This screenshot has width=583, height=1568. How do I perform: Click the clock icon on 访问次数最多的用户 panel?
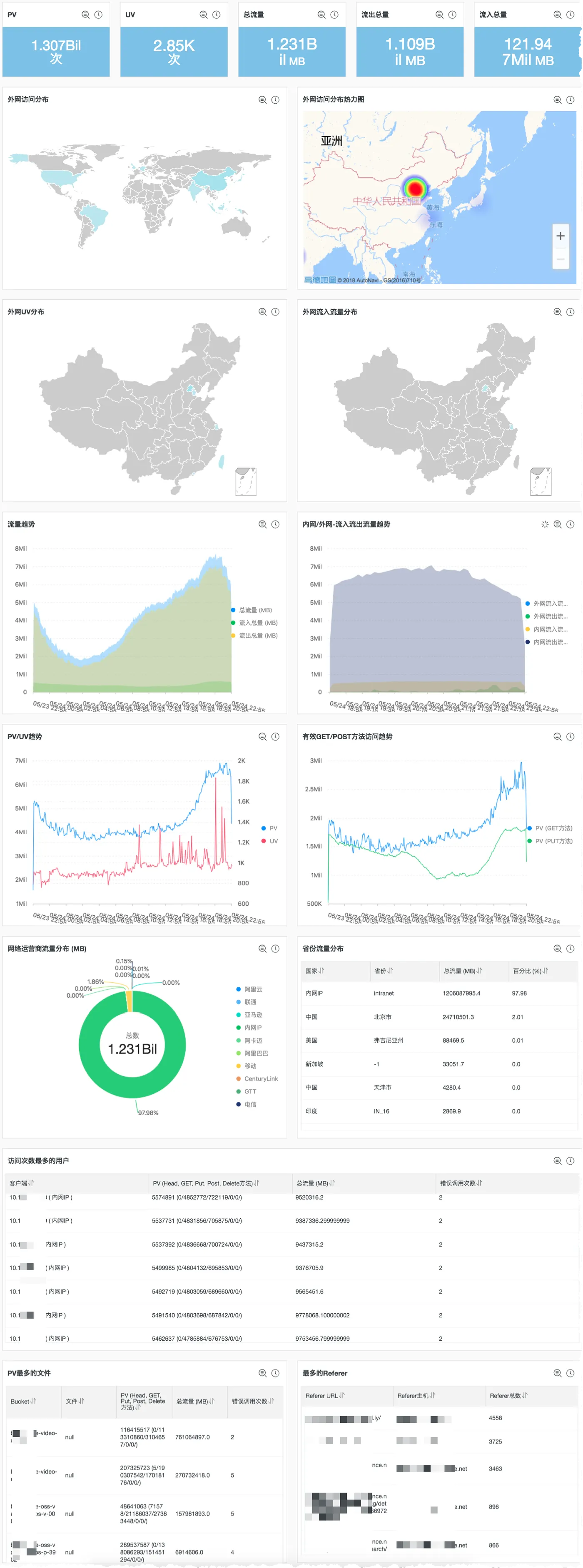tap(570, 1161)
